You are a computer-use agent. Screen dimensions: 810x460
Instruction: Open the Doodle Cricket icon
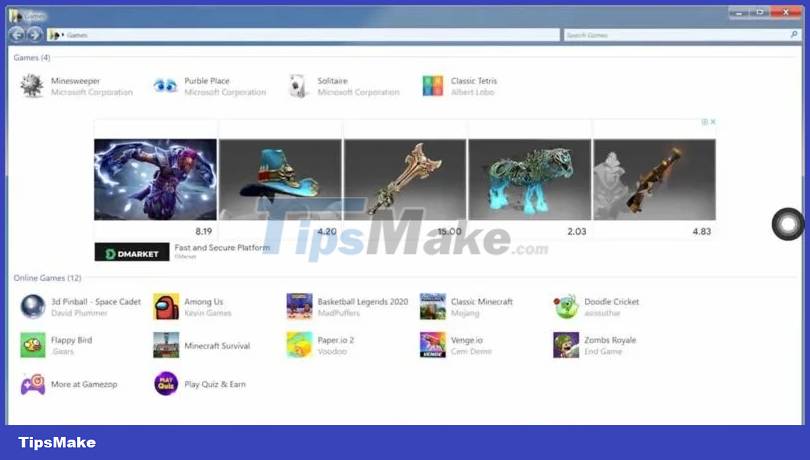[x=566, y=306]
